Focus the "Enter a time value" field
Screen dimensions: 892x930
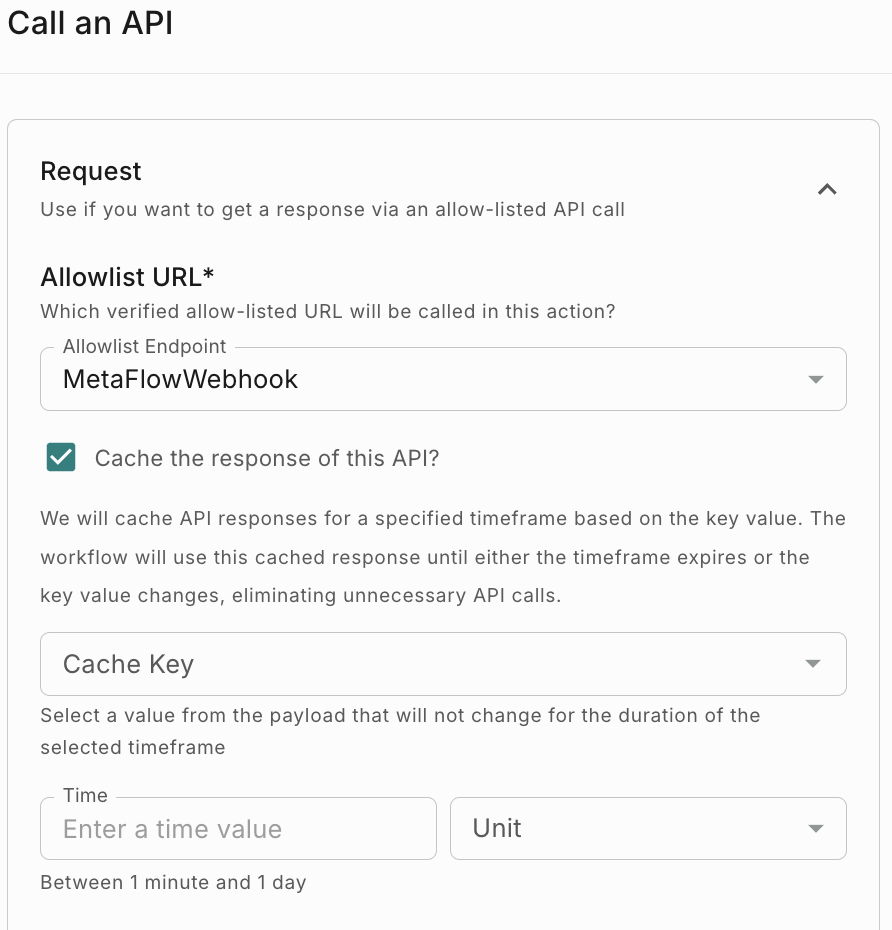(x=238, y=829)
